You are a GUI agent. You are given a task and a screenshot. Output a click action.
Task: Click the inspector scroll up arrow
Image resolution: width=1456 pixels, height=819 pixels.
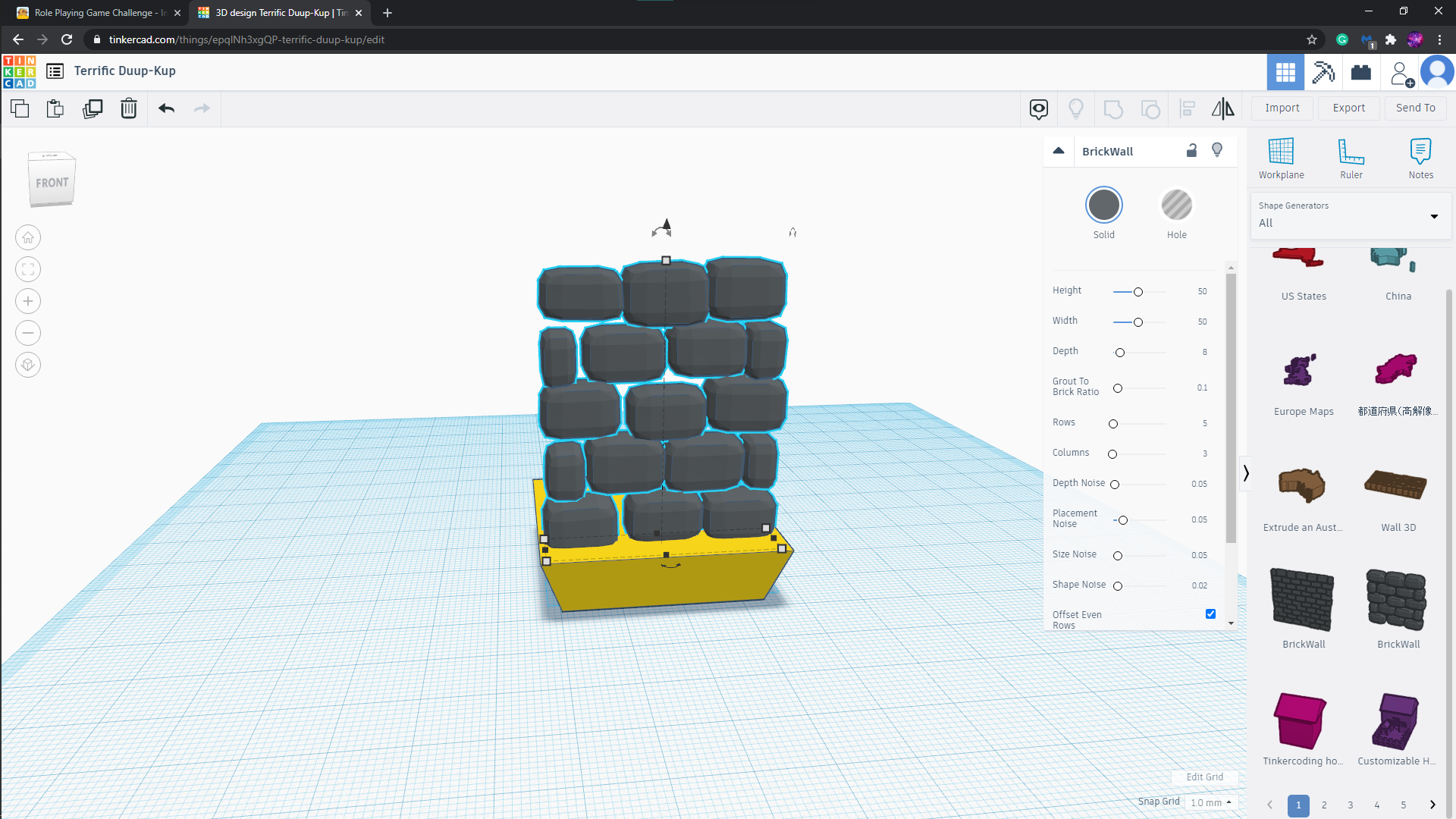tap(1231, 268)
